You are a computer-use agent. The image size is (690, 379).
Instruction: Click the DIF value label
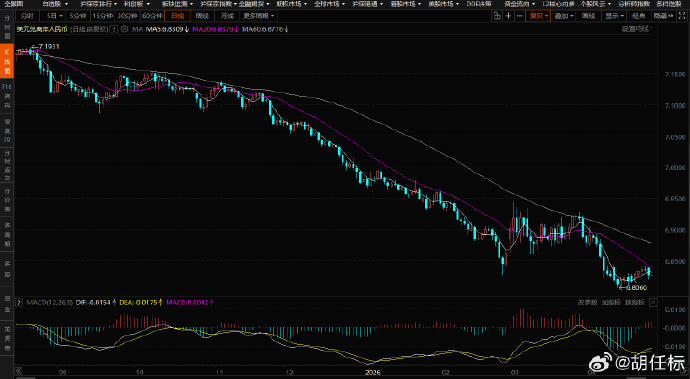96,302
